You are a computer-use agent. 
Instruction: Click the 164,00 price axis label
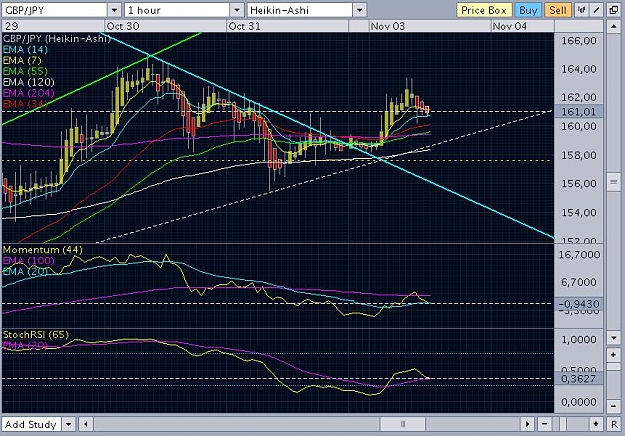click(579, 69)
